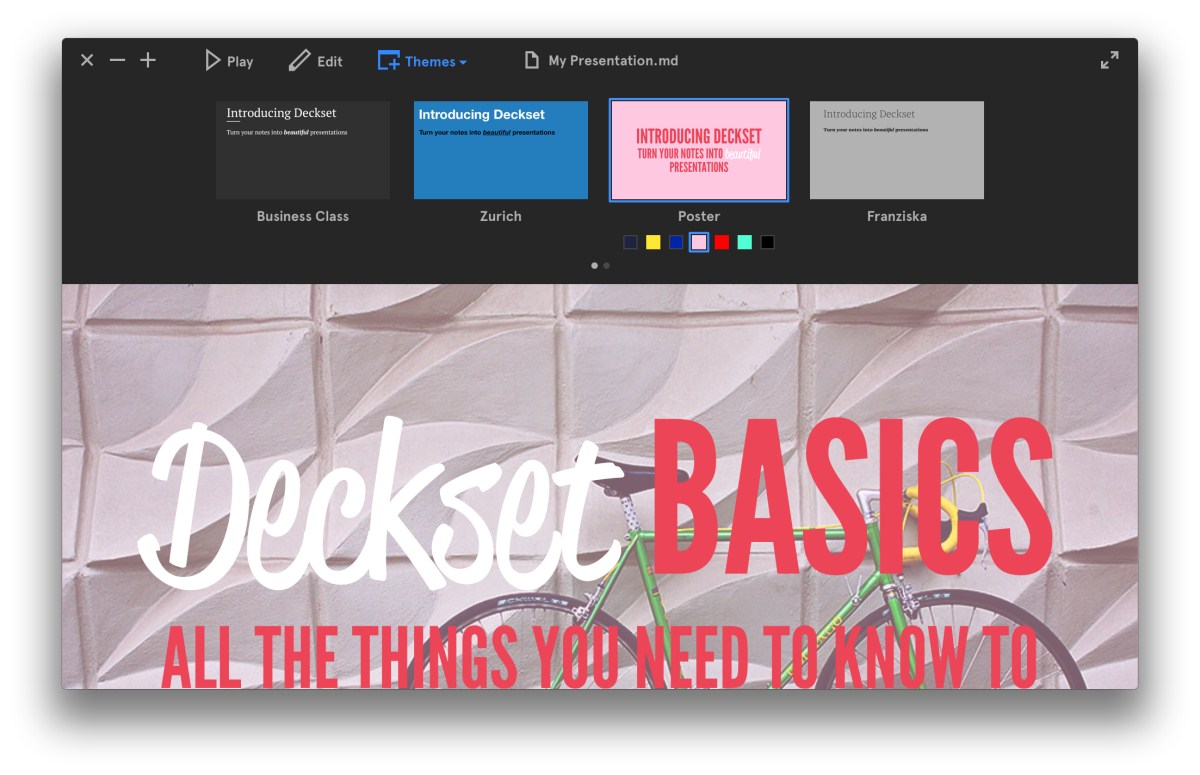Click the My Presentation.md title text
This screenshot has width=1200, height=775.
[x=613, y=61]
